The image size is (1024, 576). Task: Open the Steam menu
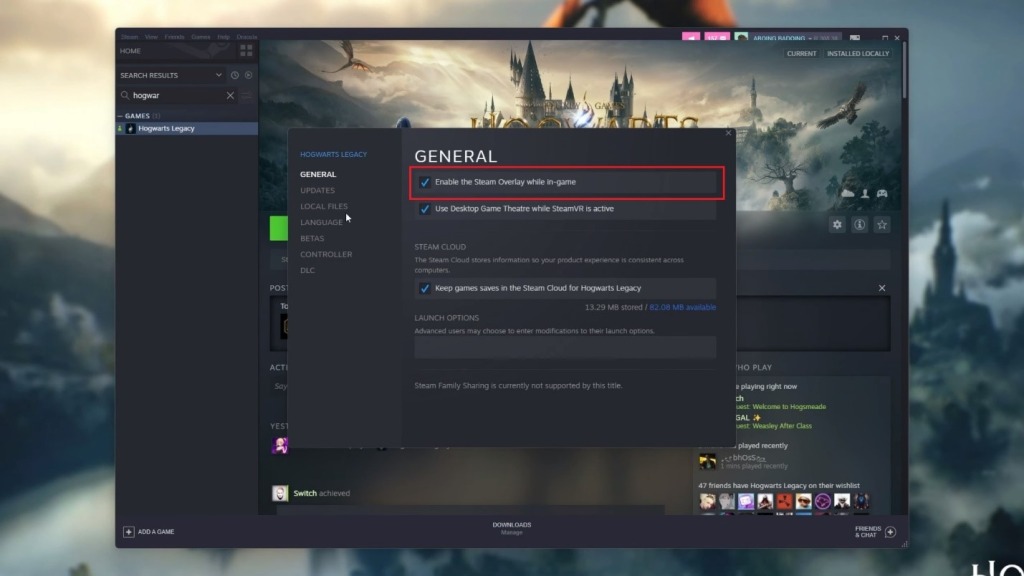pyautogui.click(x=129, y=37)
